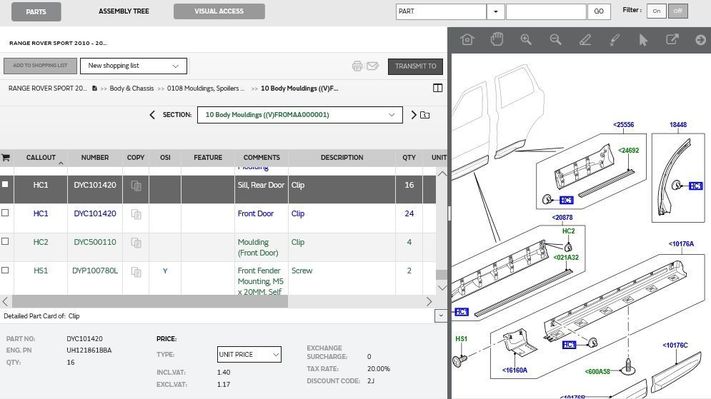Viewport: 711px width, 399px height.
Task: Print the parts list
Action: (x=357, y=66)
